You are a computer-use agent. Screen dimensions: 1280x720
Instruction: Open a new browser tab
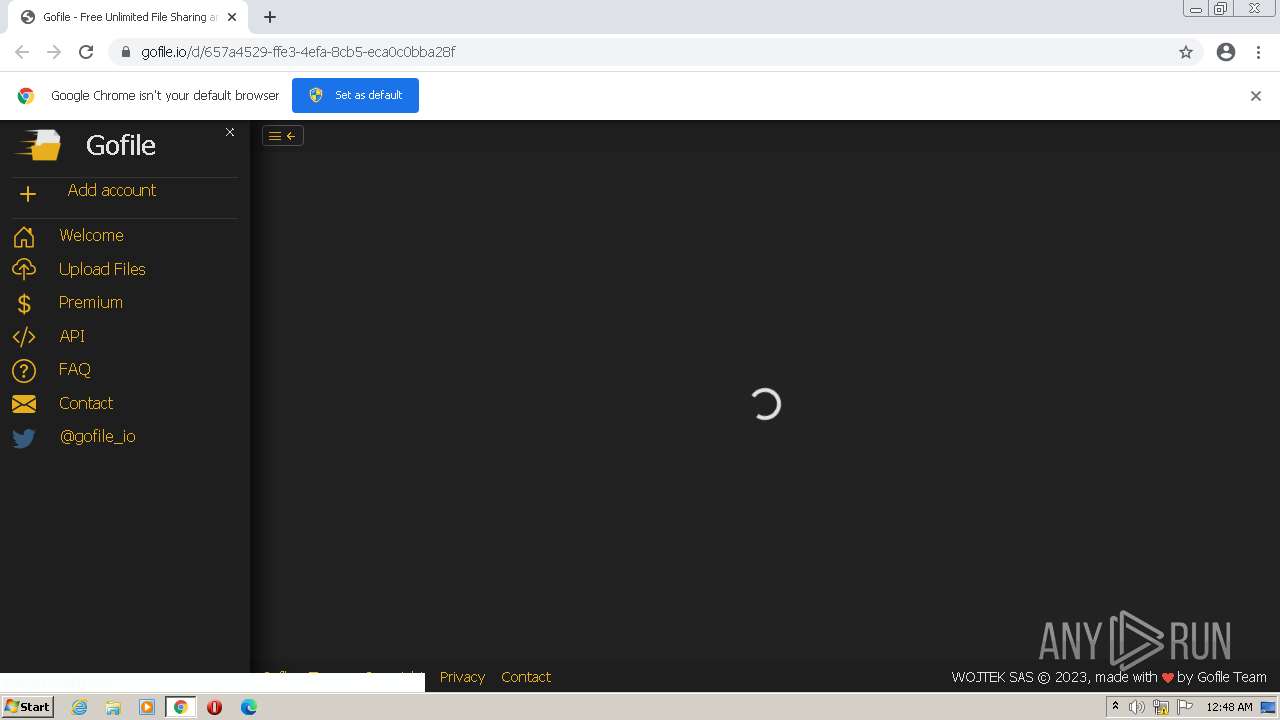pyautogui.click(x=270, y=17)
